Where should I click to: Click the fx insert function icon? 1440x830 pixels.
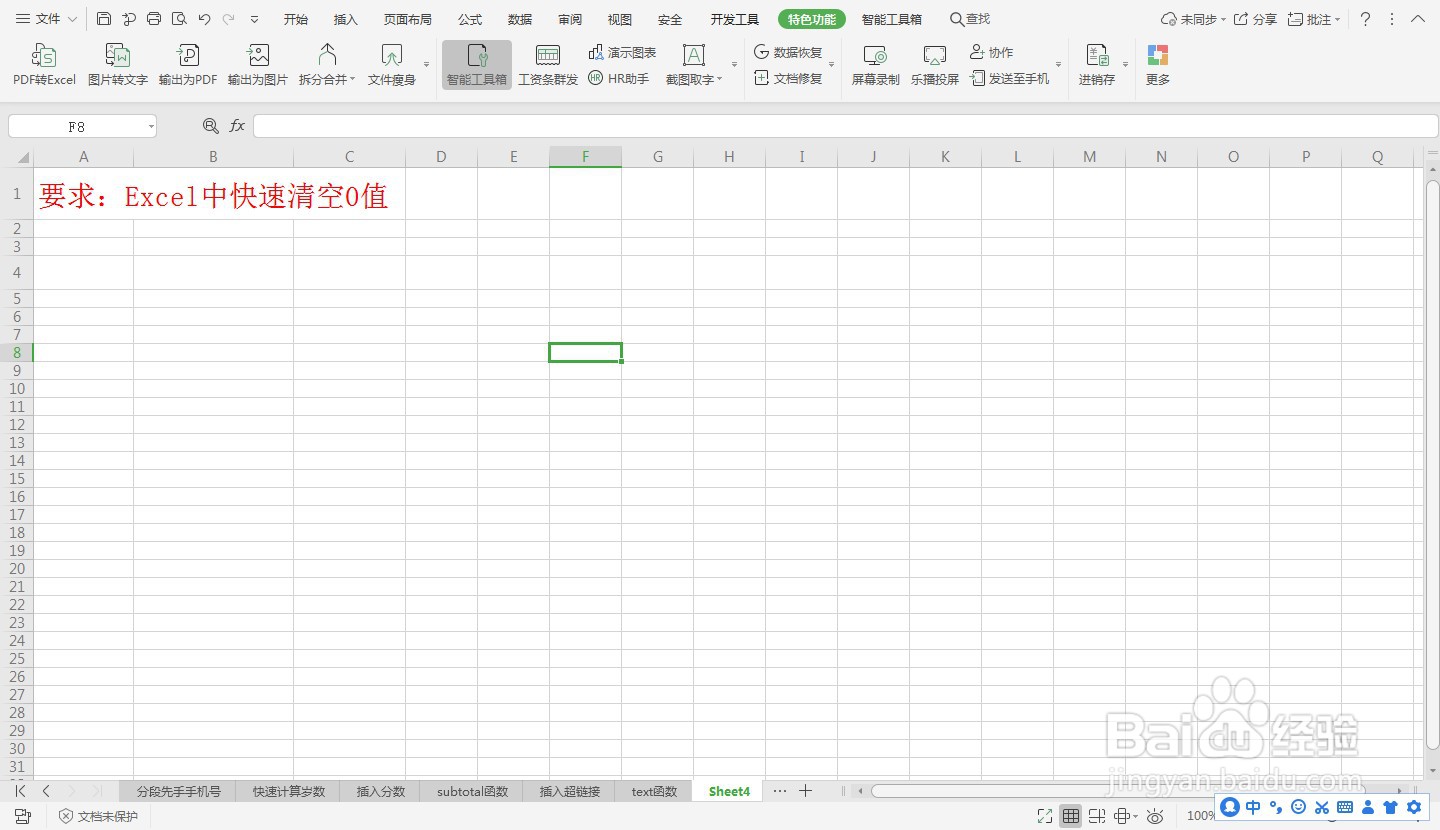(x=237, y=126)
